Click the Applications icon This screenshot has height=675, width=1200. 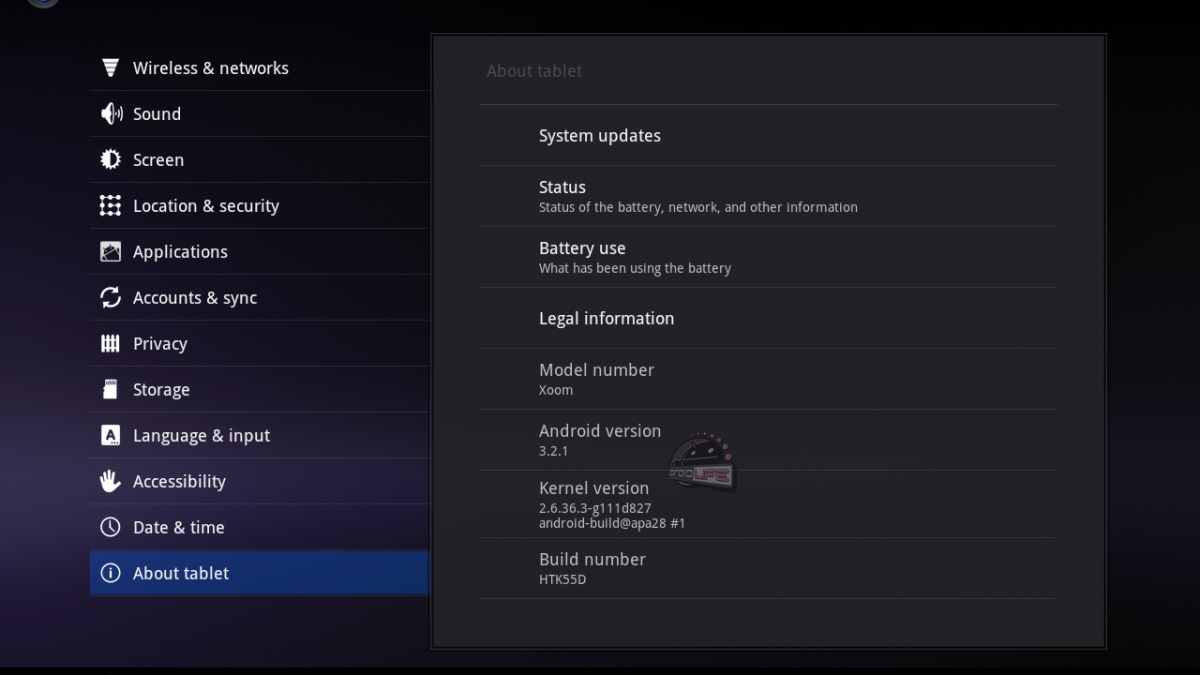pyautogui.click(x=110, y=252)
